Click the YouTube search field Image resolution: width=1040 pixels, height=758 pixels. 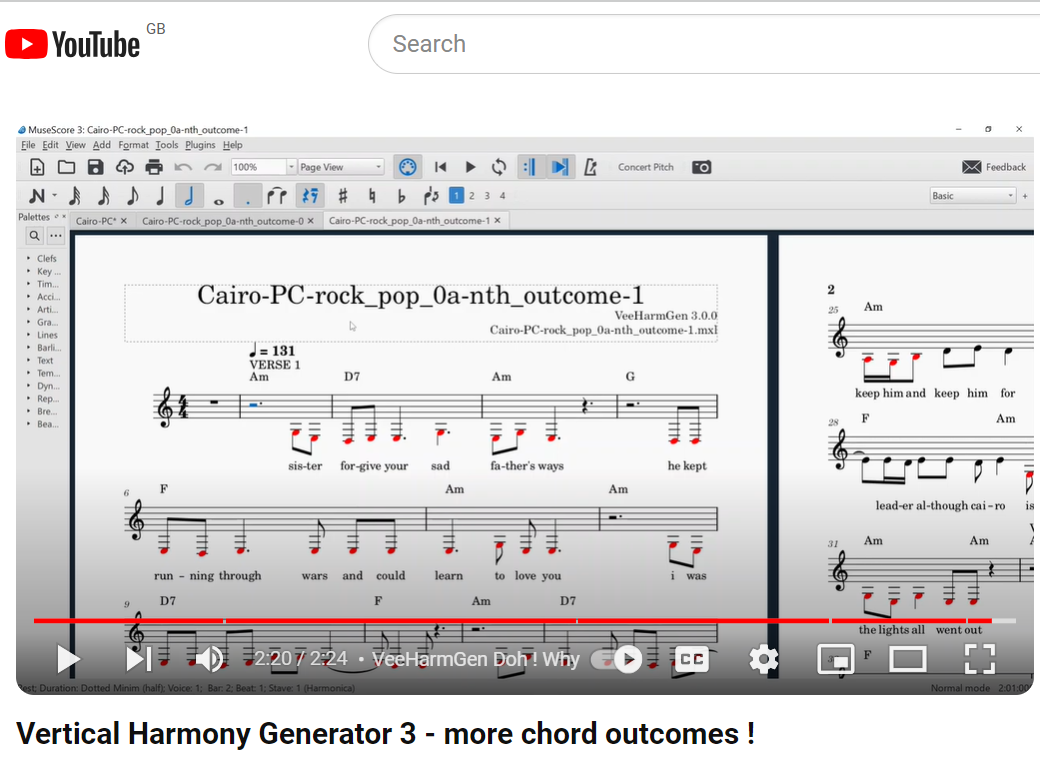704,44
